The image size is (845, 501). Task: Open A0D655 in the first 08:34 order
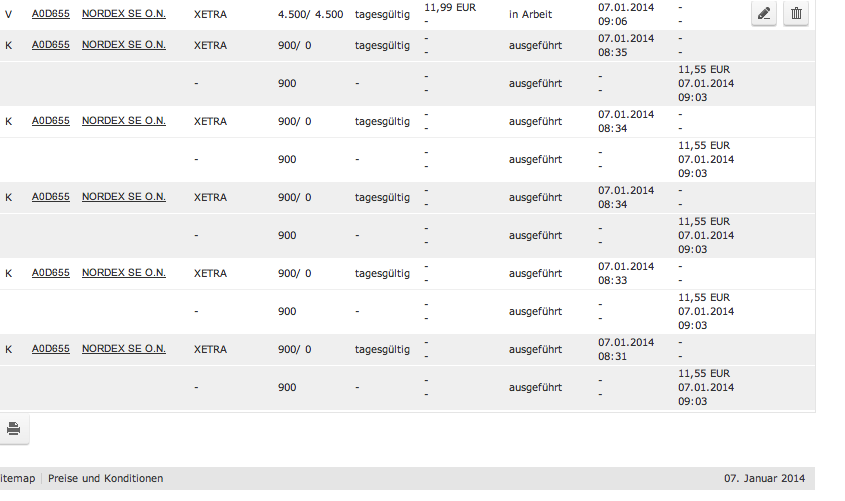(x=51, y=121)
